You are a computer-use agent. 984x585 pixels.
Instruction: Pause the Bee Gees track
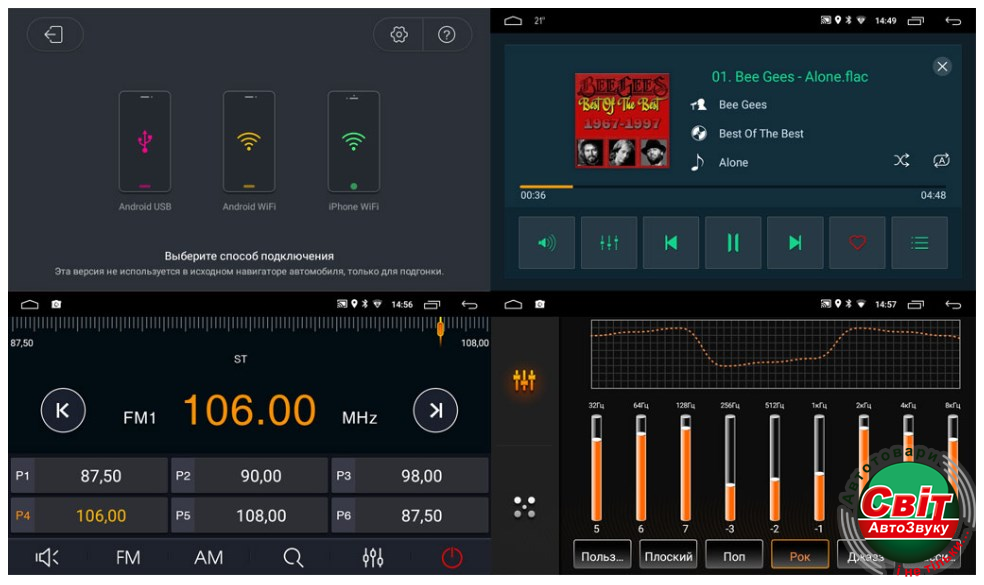pos(733,243)
